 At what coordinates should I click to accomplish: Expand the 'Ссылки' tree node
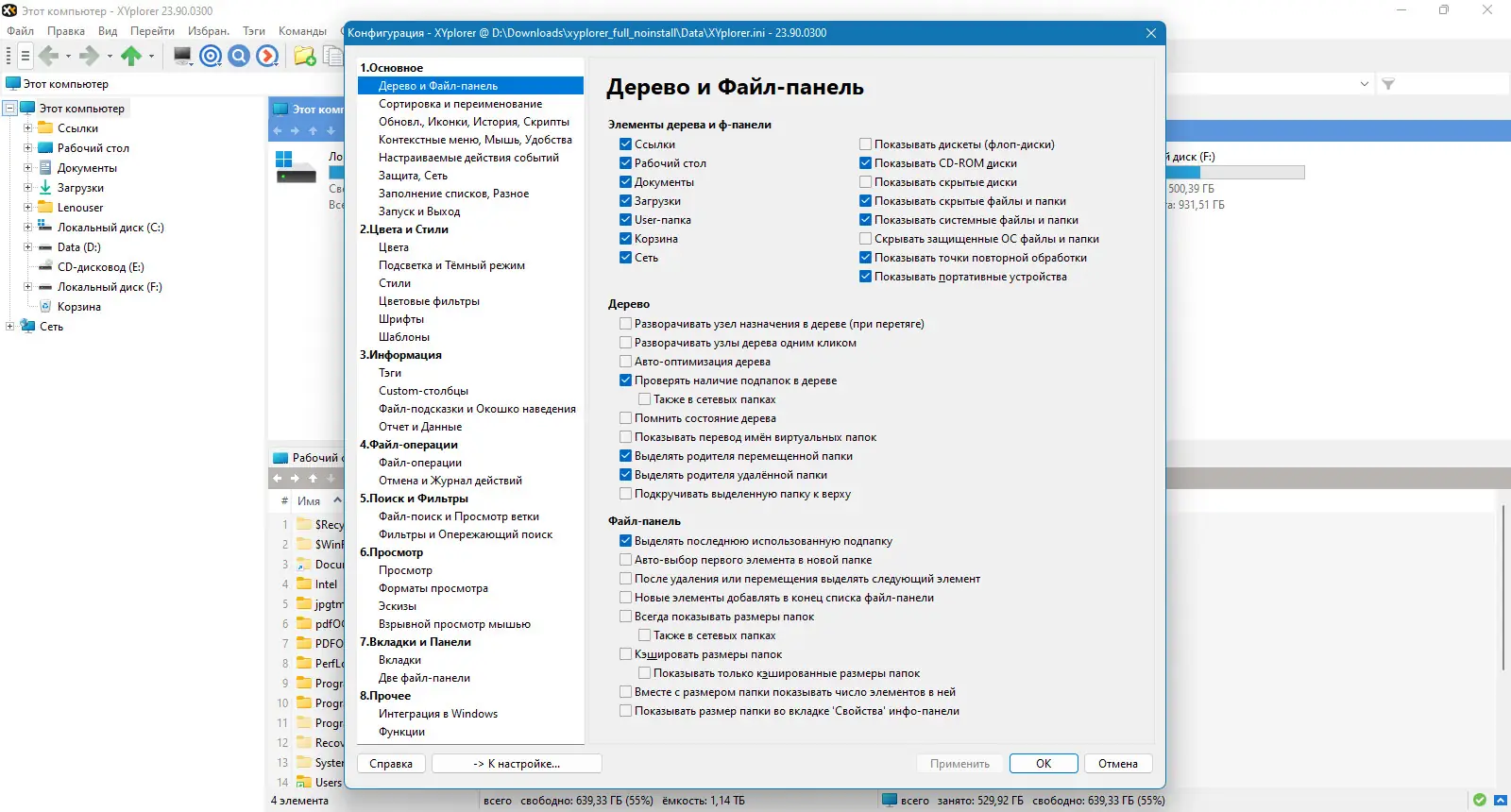click(x=28, y=128)
